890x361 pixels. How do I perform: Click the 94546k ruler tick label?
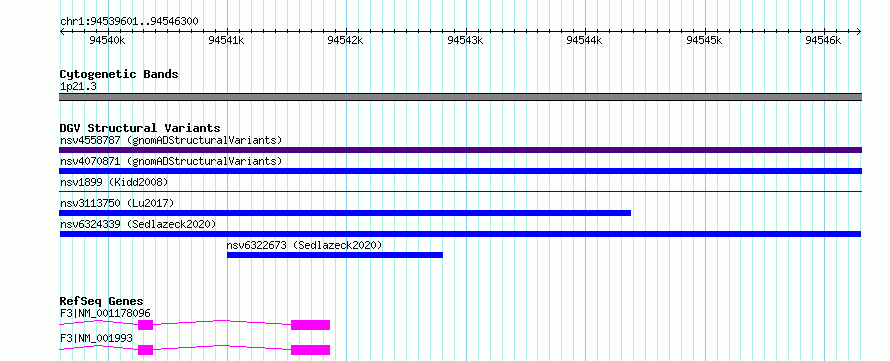pos(824,40)
